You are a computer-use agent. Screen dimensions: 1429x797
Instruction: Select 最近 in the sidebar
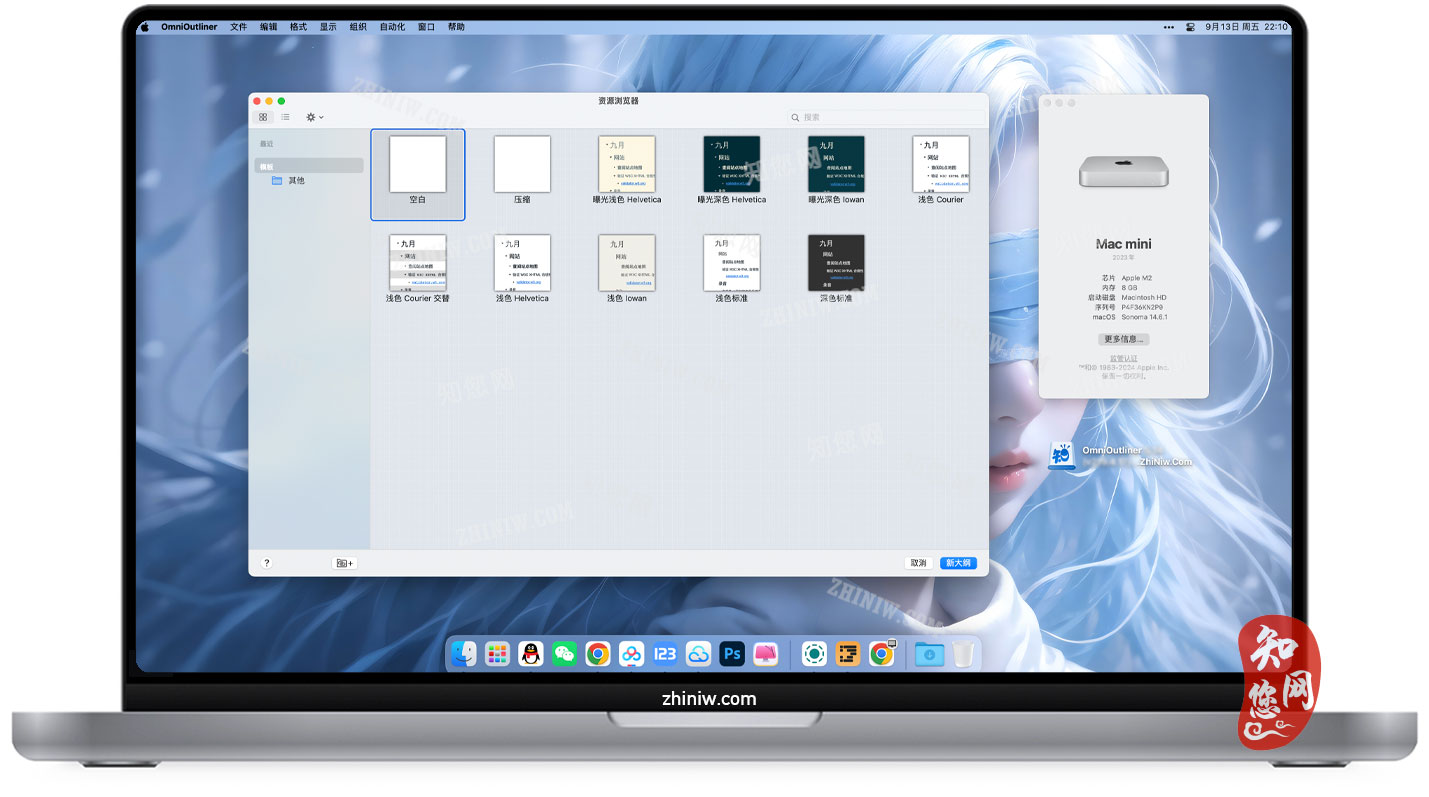coord(266,144)
